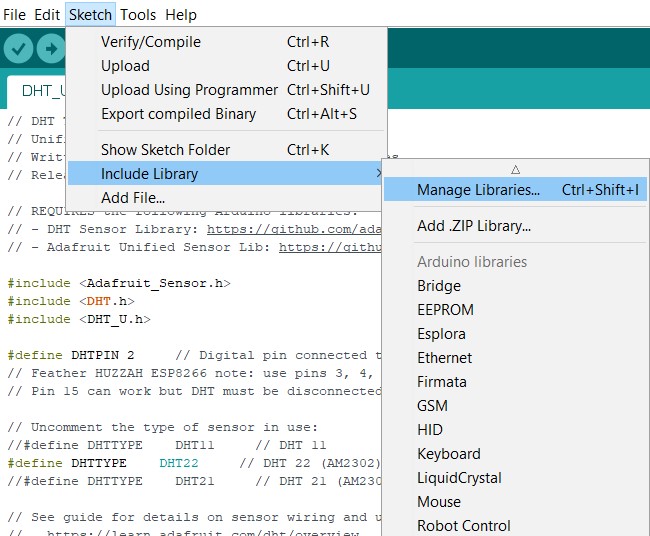
Task: Open the File menu
Action: 14,15
